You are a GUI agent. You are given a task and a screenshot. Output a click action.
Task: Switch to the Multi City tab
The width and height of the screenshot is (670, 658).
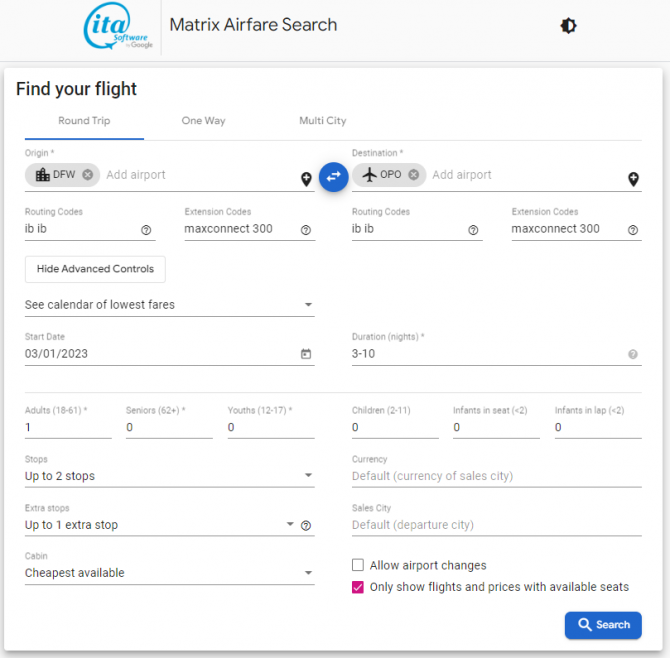[323, 121]
